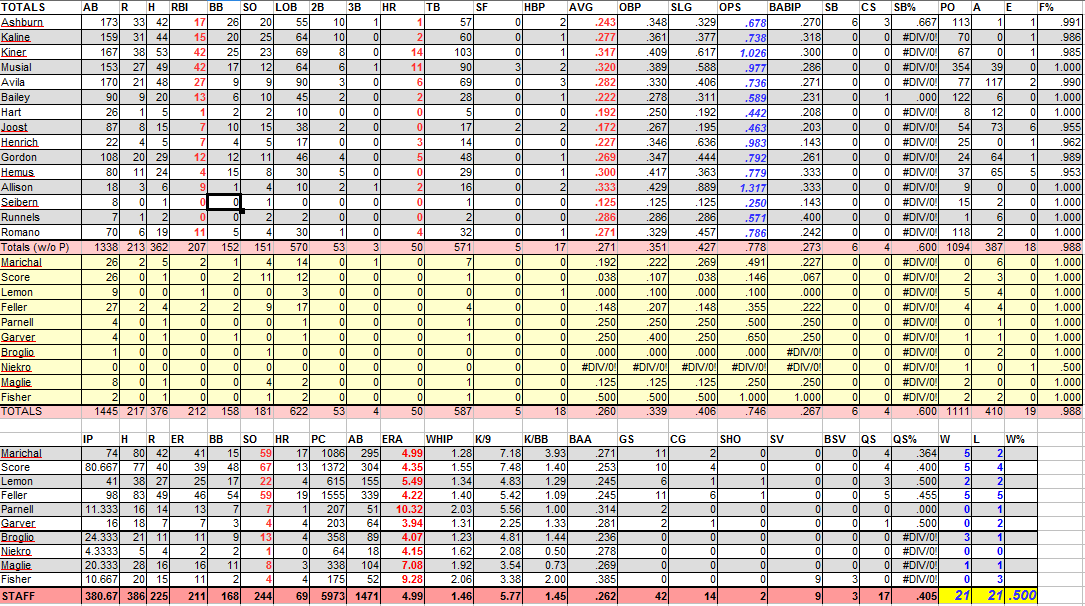Click the Seibern BB cell showing 0
This screenshot has width=1085, height=606.
tap(224, 202)
